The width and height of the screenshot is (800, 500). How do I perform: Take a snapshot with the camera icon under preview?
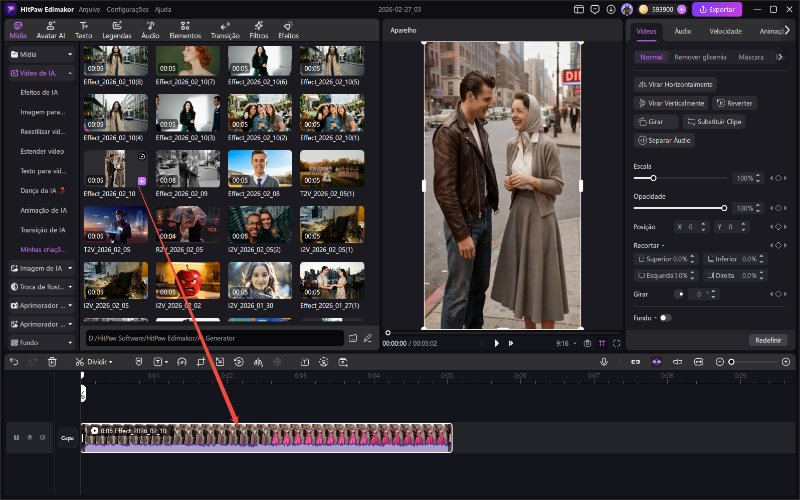(587, 343)
